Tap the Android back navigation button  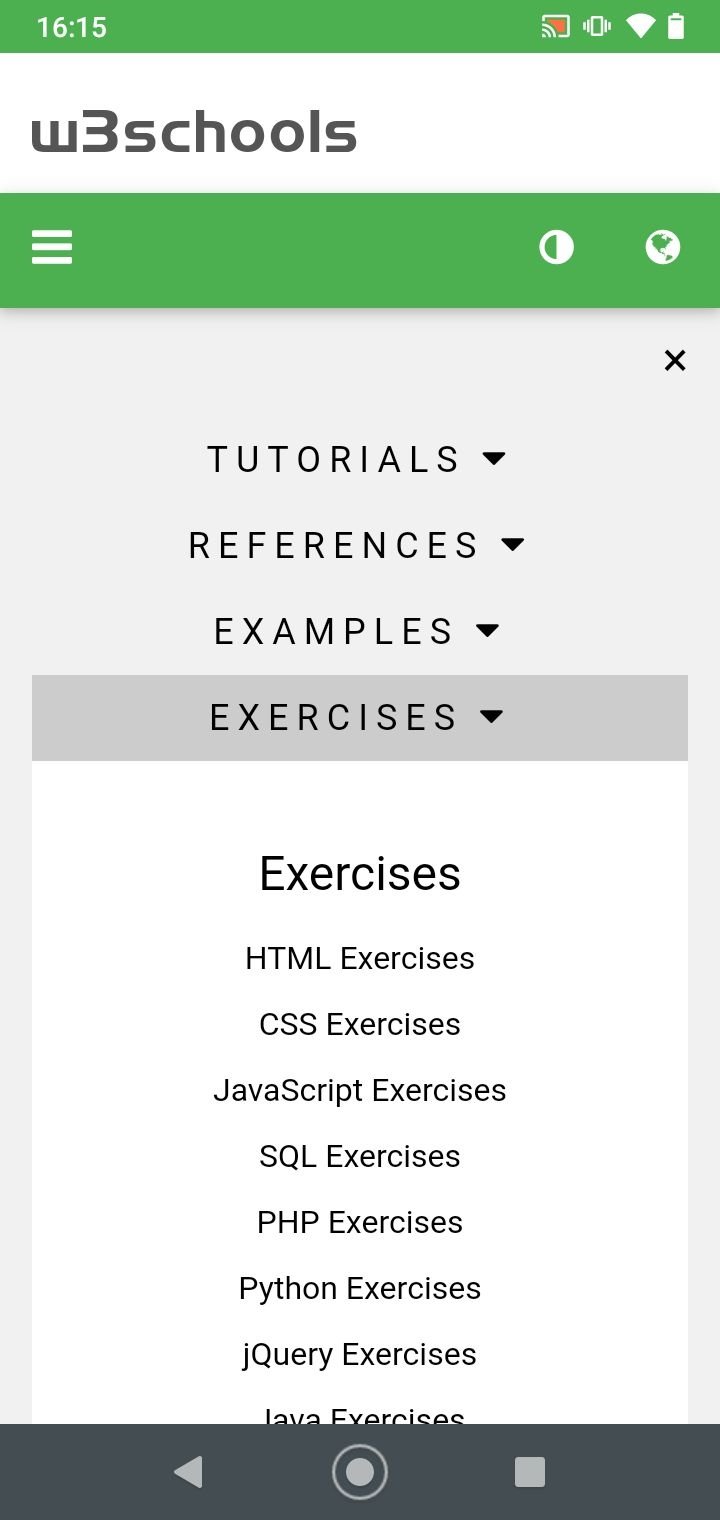pos(188,1472)
